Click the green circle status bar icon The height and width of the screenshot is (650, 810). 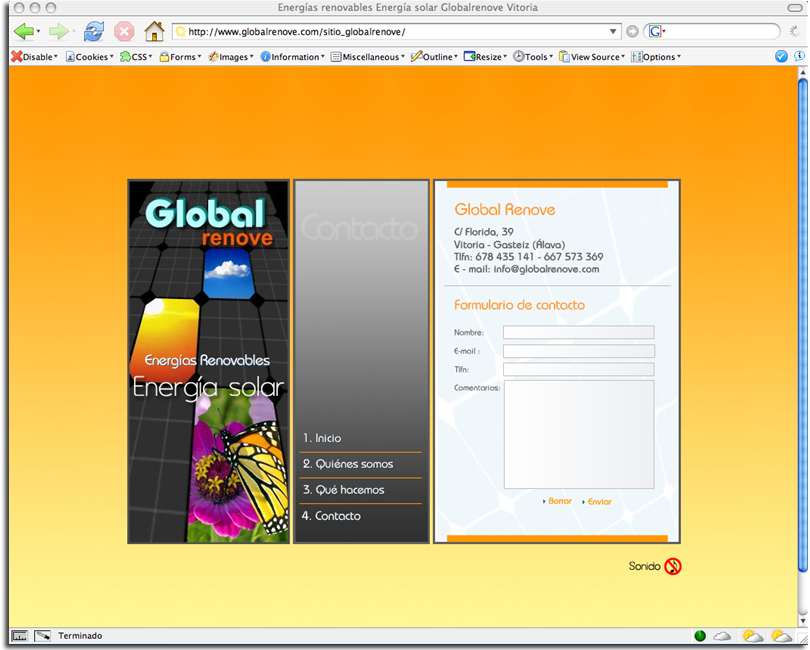pyautogui.click(x=700, y=636)
